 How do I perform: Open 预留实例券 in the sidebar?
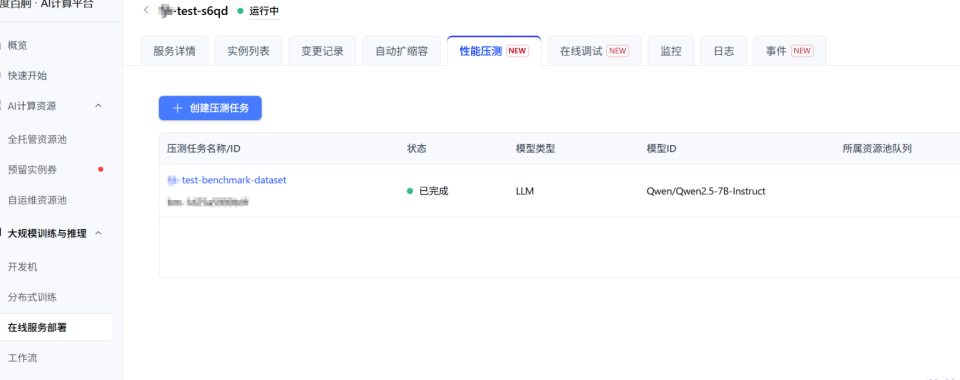[x=32, y=169]
